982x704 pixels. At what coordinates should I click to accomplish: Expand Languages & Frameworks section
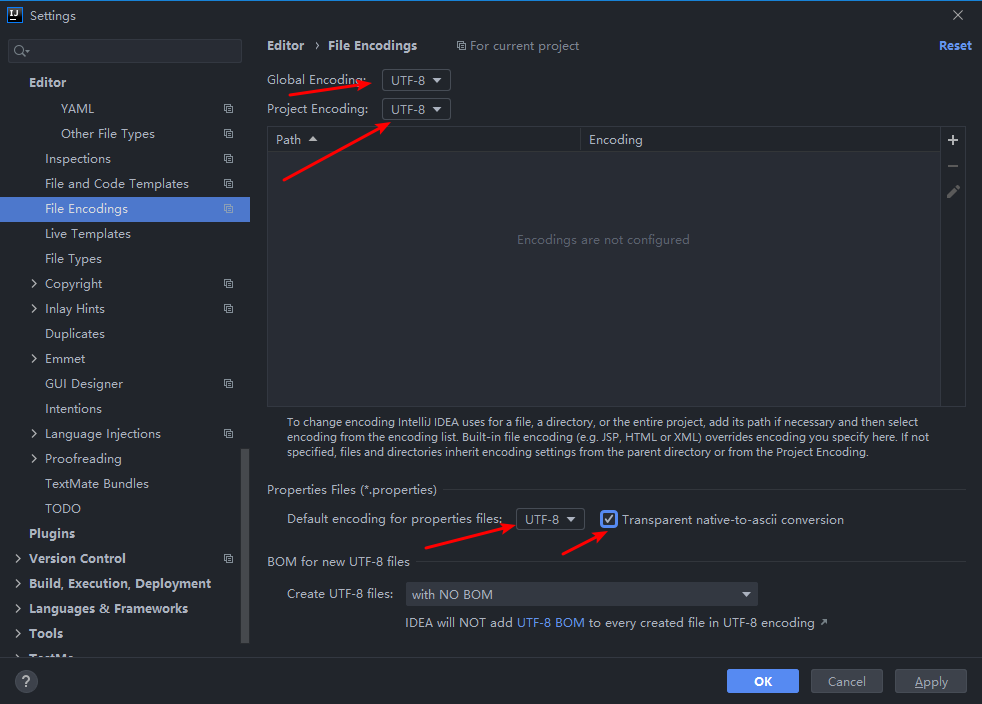[x=18, y=609]
